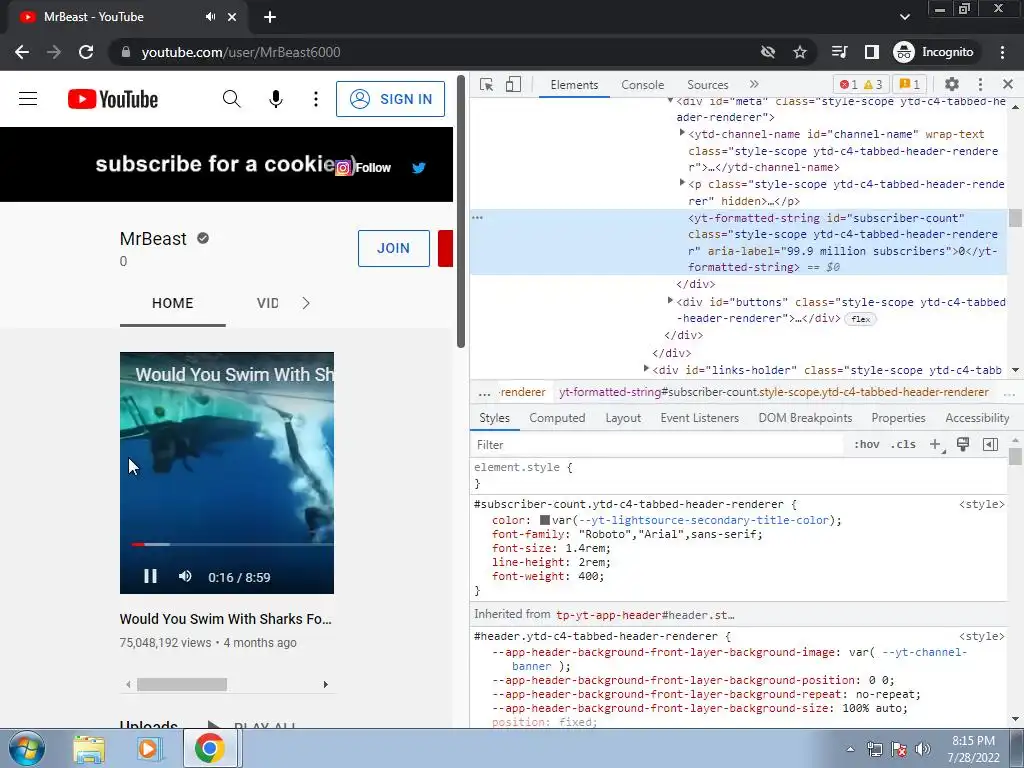Open DevTools customize three-dot menu
This screenshot has width=1024, height=768.
pos(980,84)
